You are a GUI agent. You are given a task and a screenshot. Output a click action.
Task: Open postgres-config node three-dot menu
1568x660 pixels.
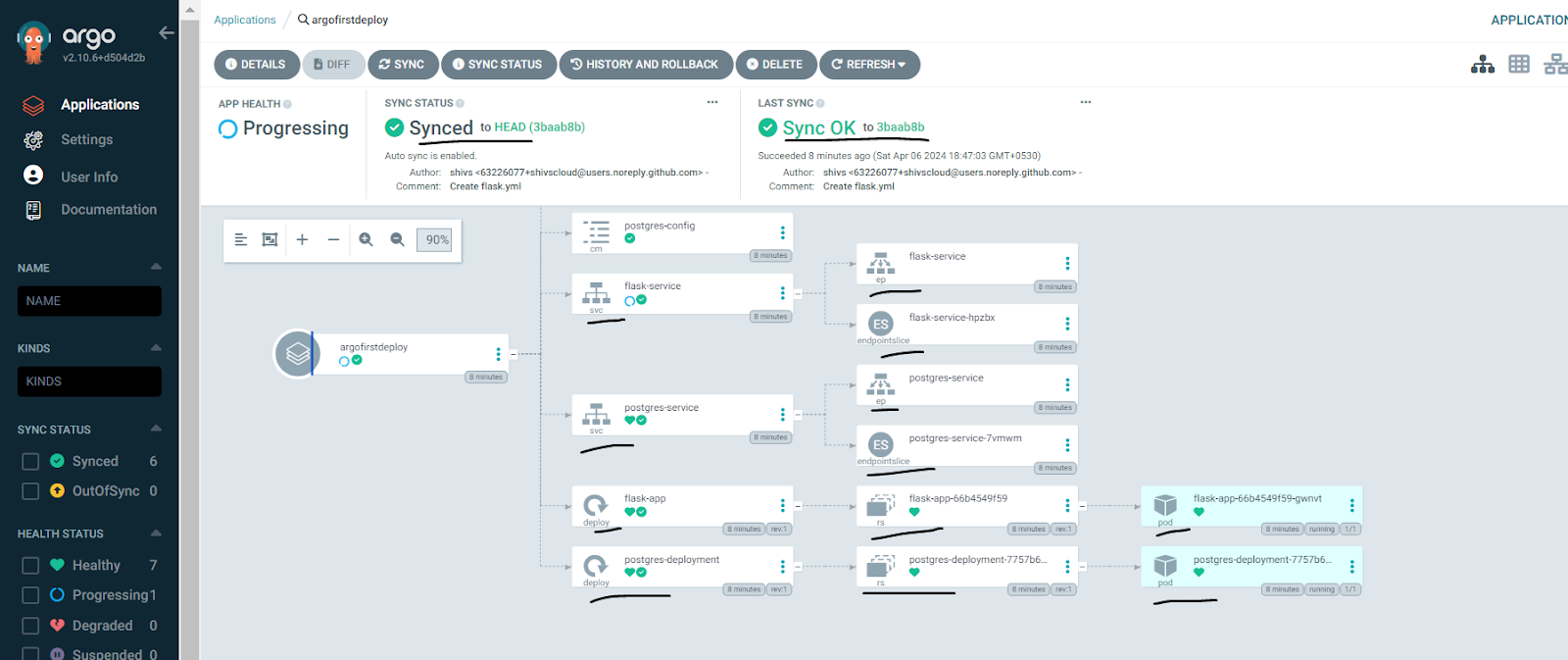pyautogui.click(x=782, y=232)
